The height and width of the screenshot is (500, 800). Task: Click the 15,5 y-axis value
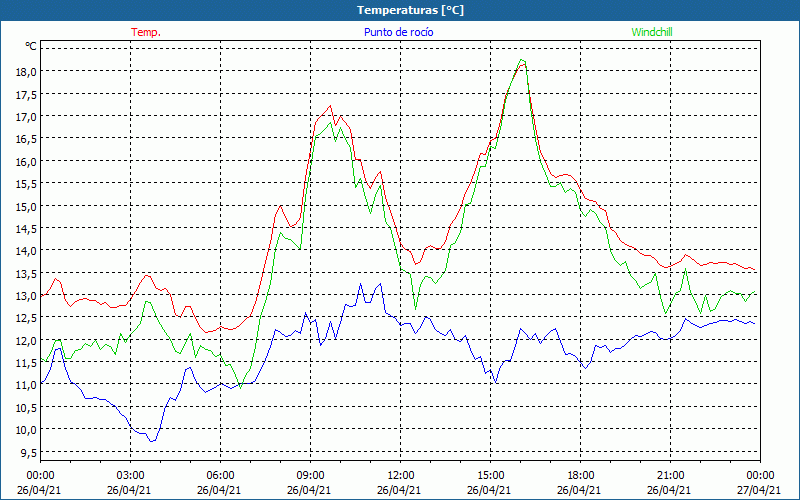(x=27, y=184)
